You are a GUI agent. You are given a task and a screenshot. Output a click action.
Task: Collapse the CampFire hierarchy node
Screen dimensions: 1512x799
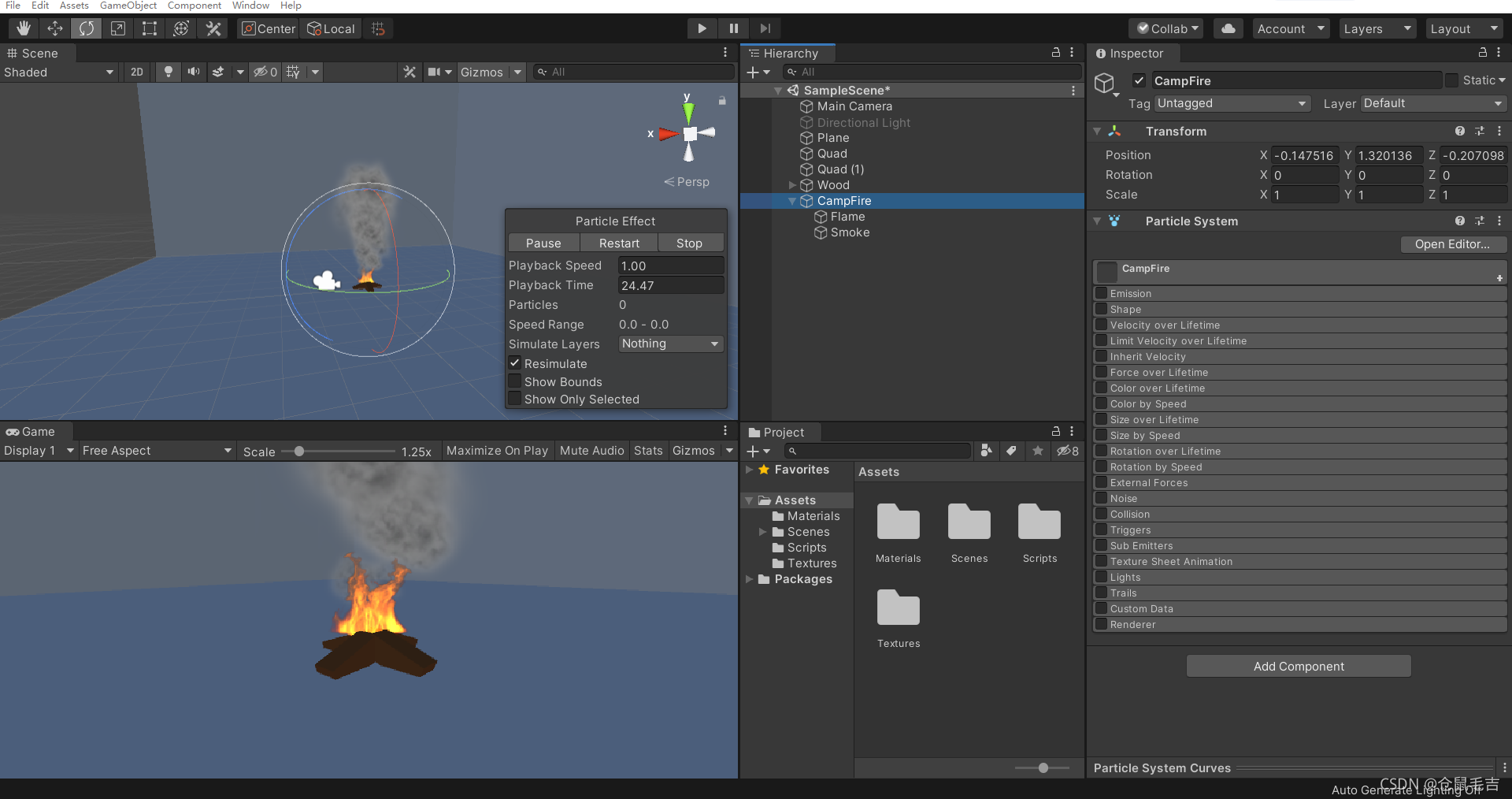tap(792, 201)
